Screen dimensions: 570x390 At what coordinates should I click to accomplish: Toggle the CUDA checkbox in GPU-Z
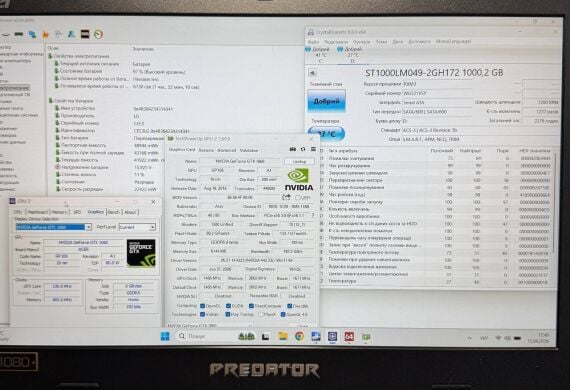pyautogui.click(x=228, y=306)
